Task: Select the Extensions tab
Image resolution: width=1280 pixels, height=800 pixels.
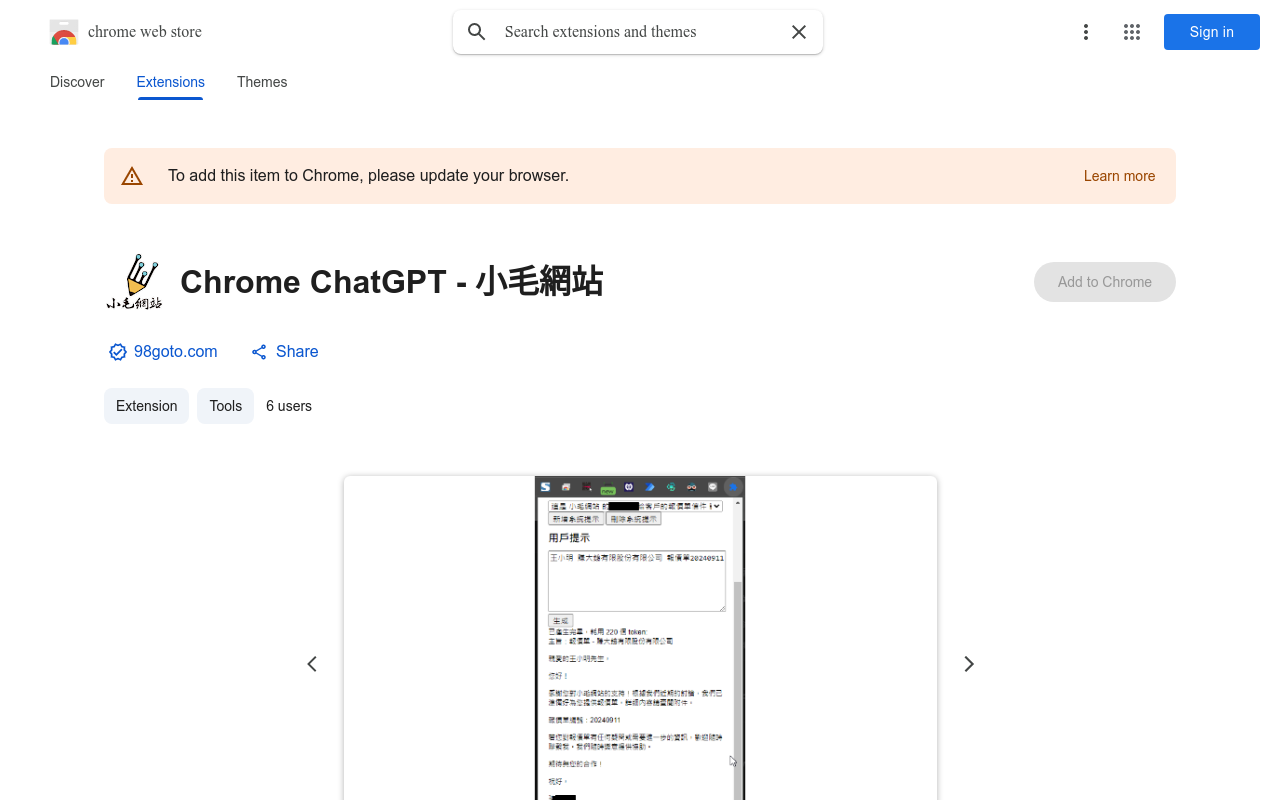Action: tap(171, 82)
